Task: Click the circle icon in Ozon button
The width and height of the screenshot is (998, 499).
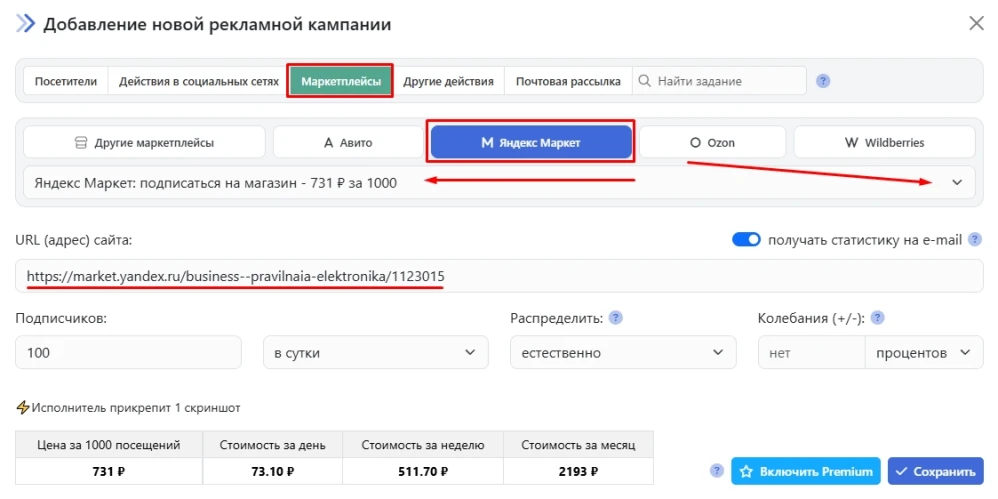Action: pos(696,143)
